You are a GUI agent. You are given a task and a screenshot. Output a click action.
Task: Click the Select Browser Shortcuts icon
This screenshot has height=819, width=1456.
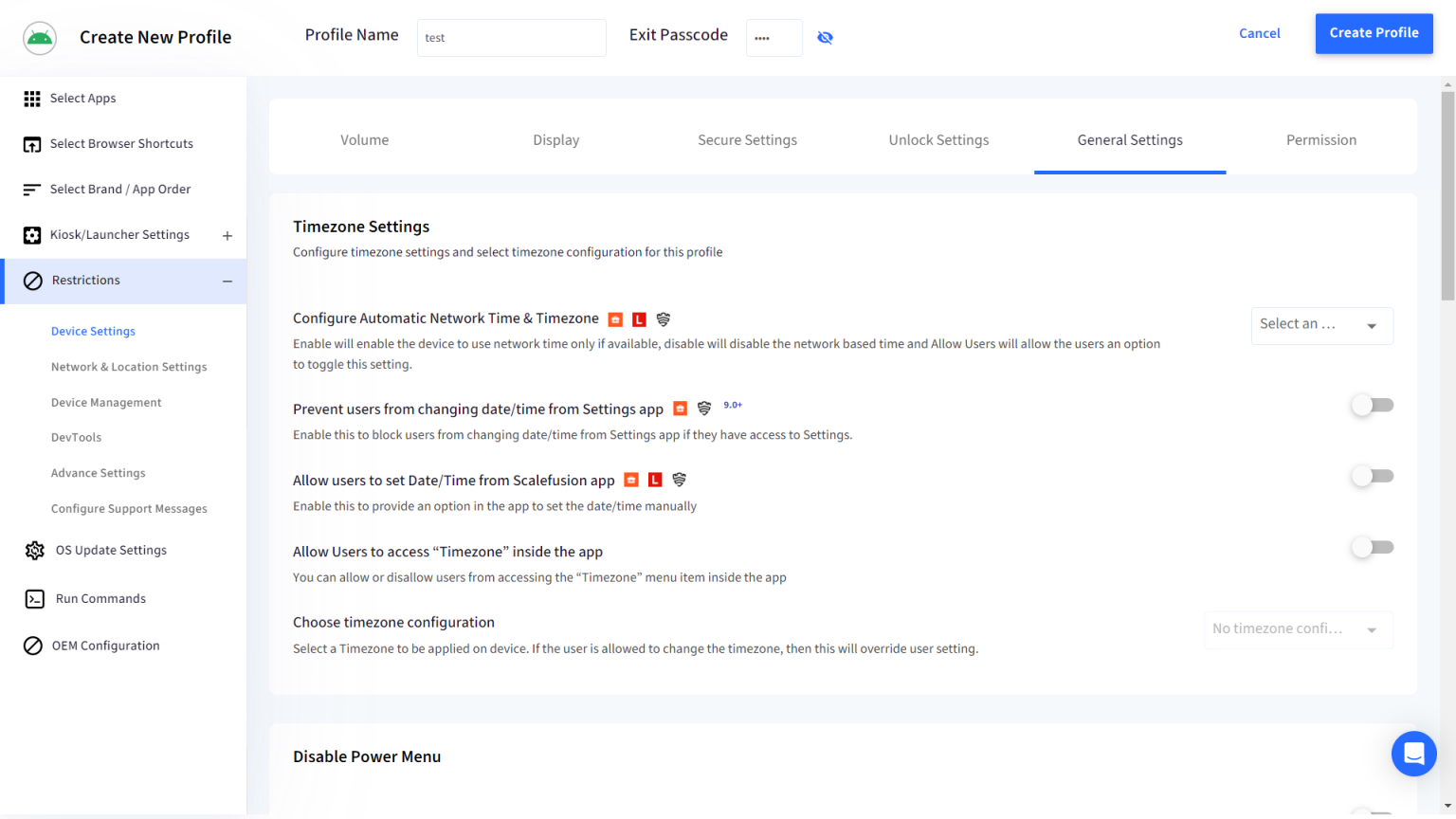pos(31,143)
